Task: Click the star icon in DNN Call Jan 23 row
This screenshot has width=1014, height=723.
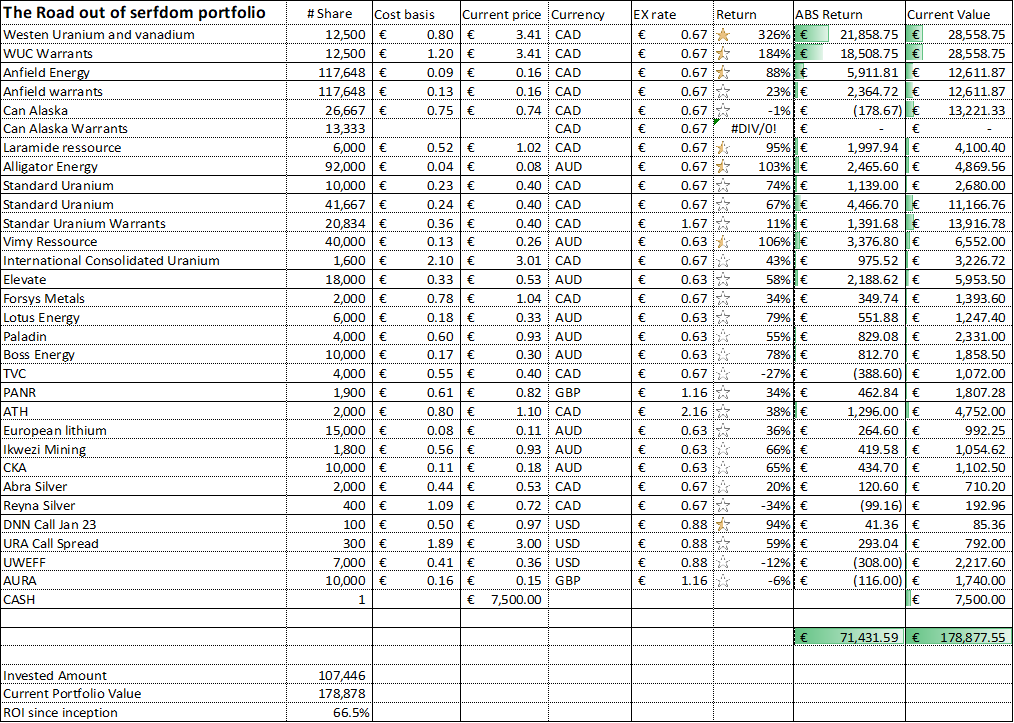Action: [x=724, y=524]
